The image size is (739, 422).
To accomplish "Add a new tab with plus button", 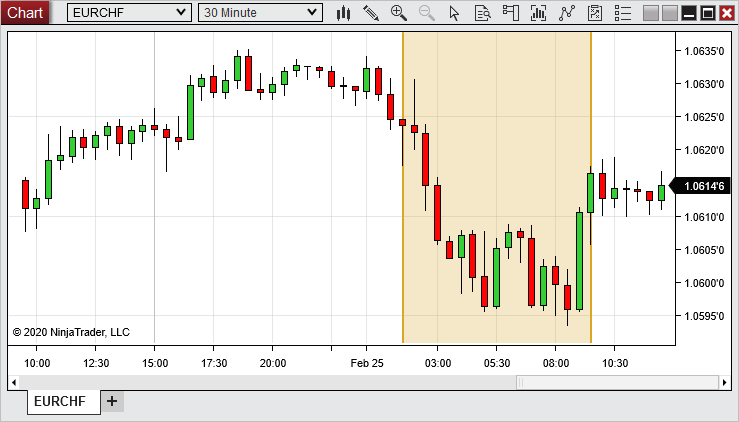I will pyautogui.click(x=112, y=401).
